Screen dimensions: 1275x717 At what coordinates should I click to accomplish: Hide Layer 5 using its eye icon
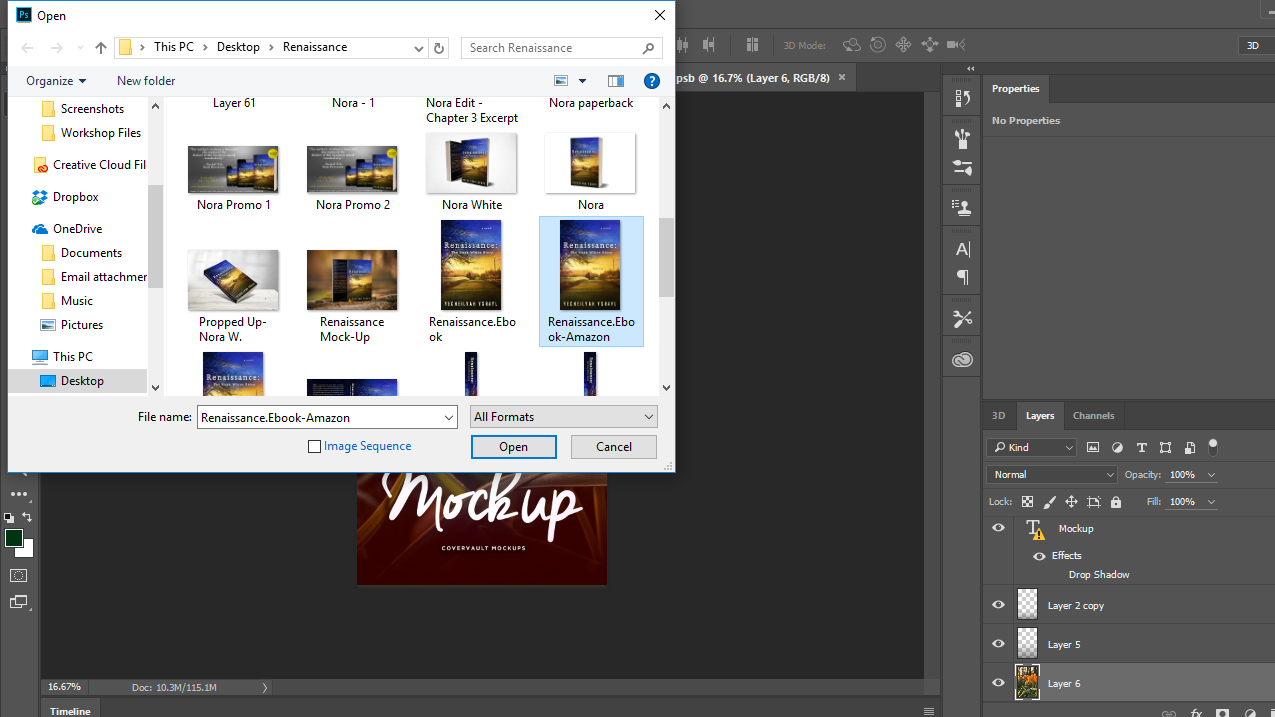click(x=998, y=644)
